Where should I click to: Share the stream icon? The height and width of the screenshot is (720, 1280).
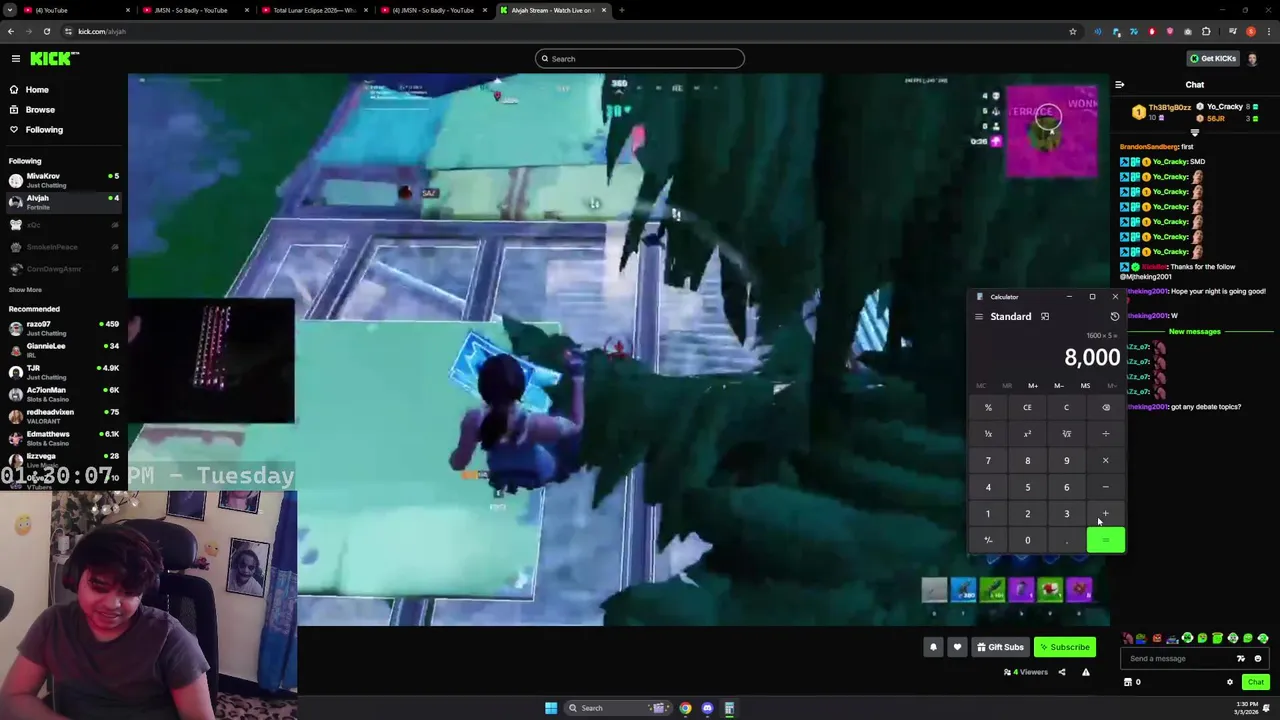tap(1062, 672)
